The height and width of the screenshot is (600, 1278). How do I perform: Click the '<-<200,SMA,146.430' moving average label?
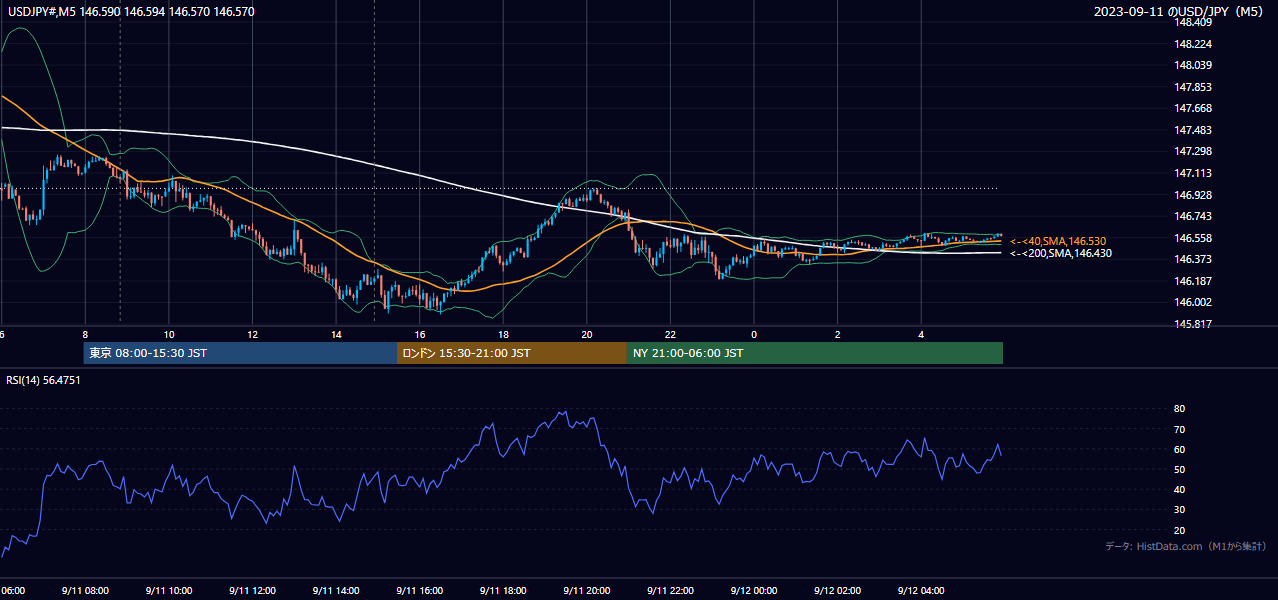pyautogui.click(x=1061, y=253)
